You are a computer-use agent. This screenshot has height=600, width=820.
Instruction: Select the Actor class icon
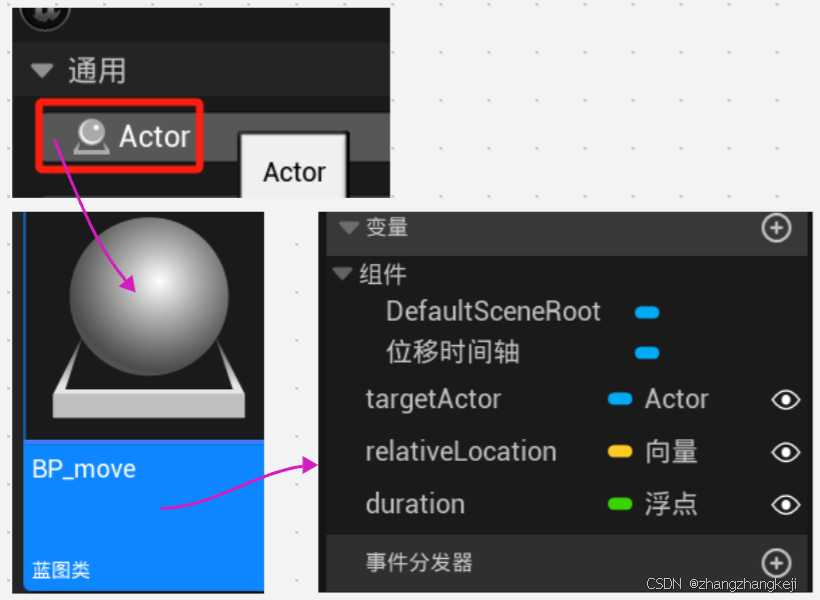[92, 137]
